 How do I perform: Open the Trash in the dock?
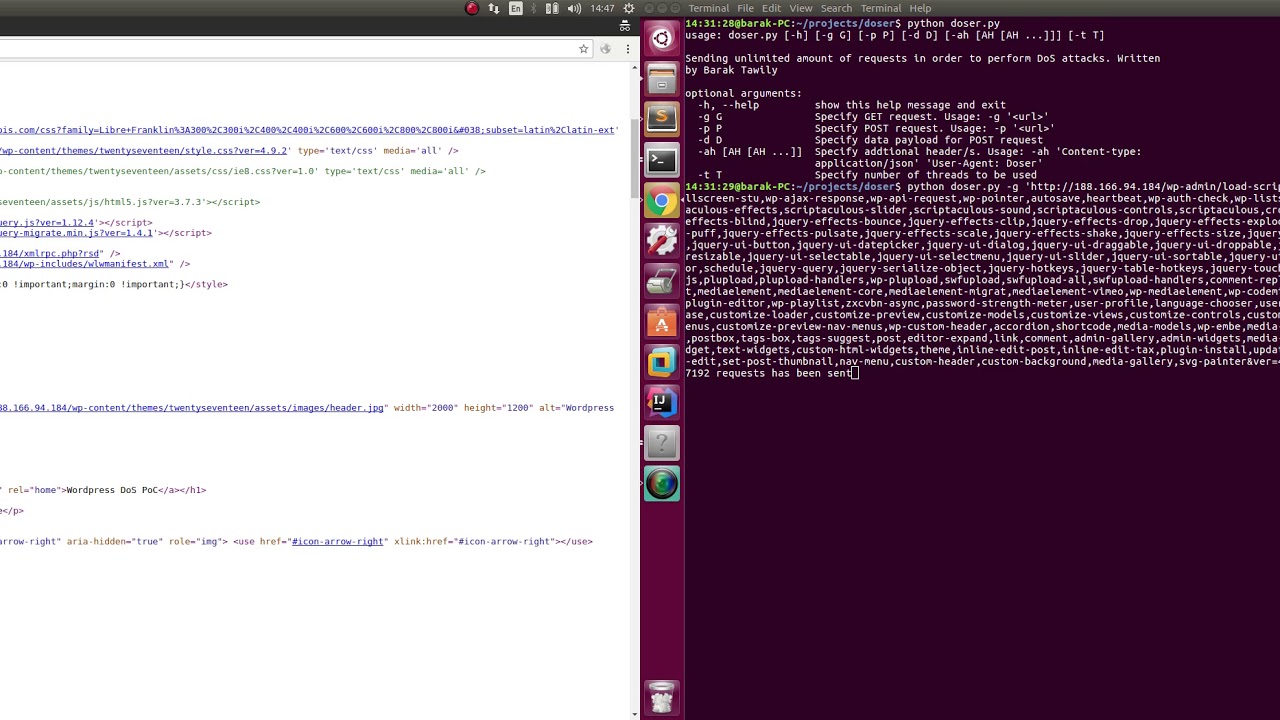(x=661, y=698)
